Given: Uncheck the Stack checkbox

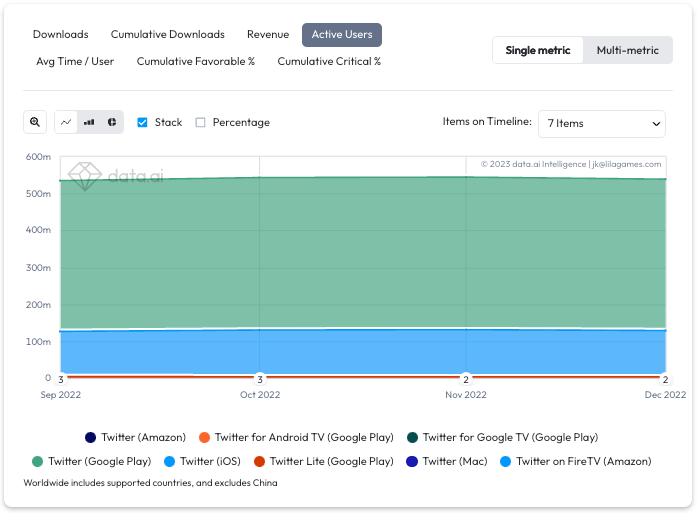Looking at the screenshot, I should point(142,122).
